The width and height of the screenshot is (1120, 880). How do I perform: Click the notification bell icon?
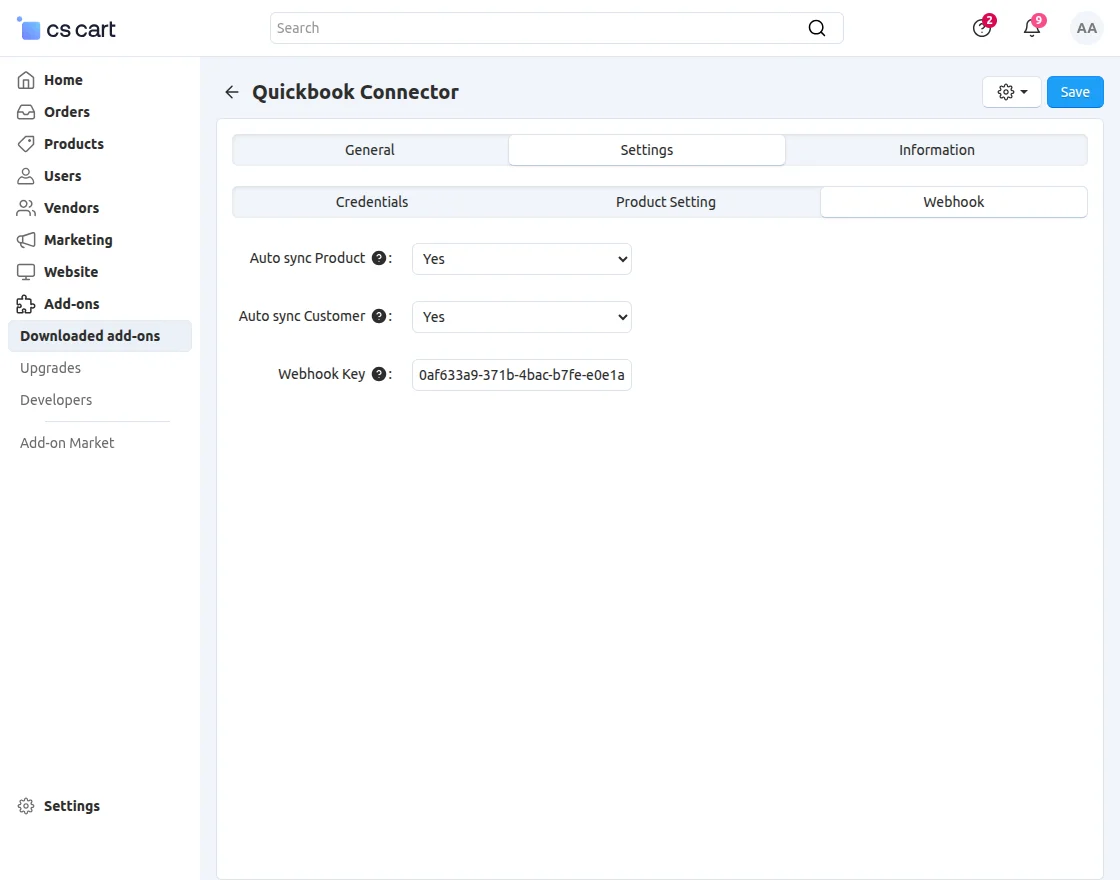[1031, 28]
